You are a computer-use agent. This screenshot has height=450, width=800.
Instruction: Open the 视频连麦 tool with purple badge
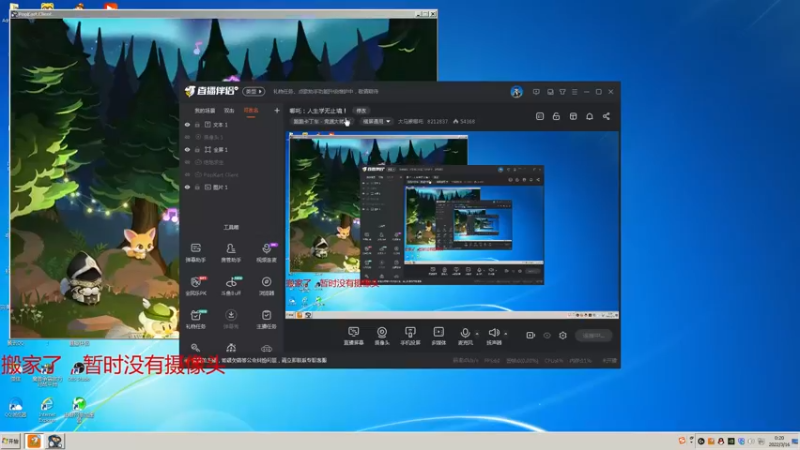[266, 253]
